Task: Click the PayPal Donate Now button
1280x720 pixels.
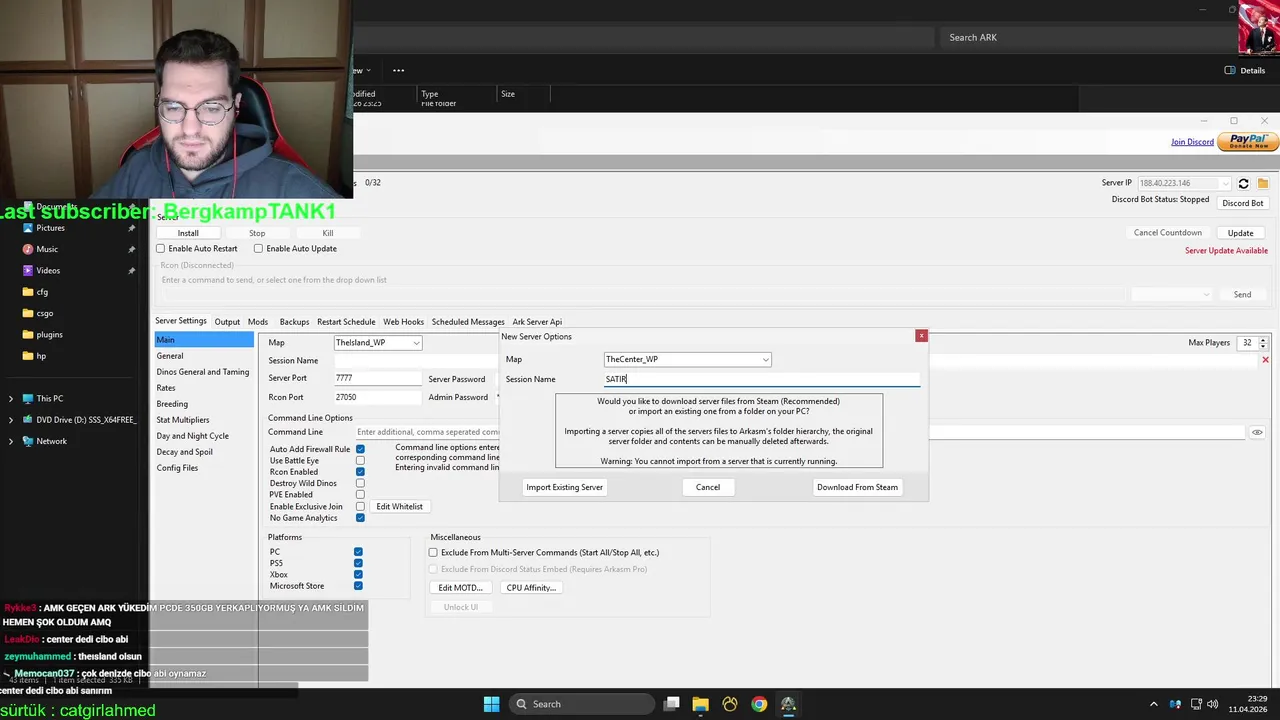Action: click(x=1249, y=142)
